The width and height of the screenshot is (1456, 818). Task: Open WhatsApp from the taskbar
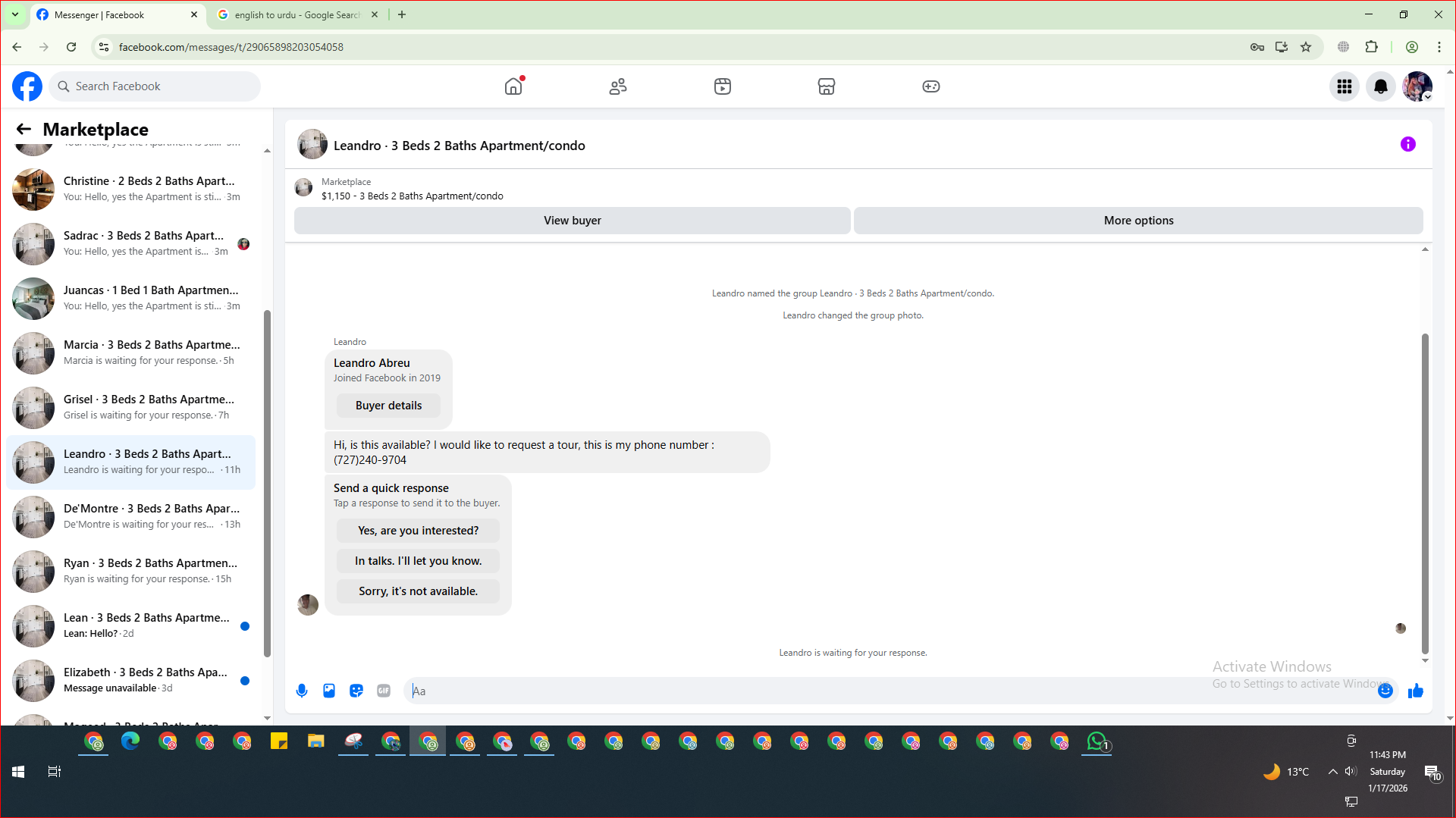(x=1097, y=741)
